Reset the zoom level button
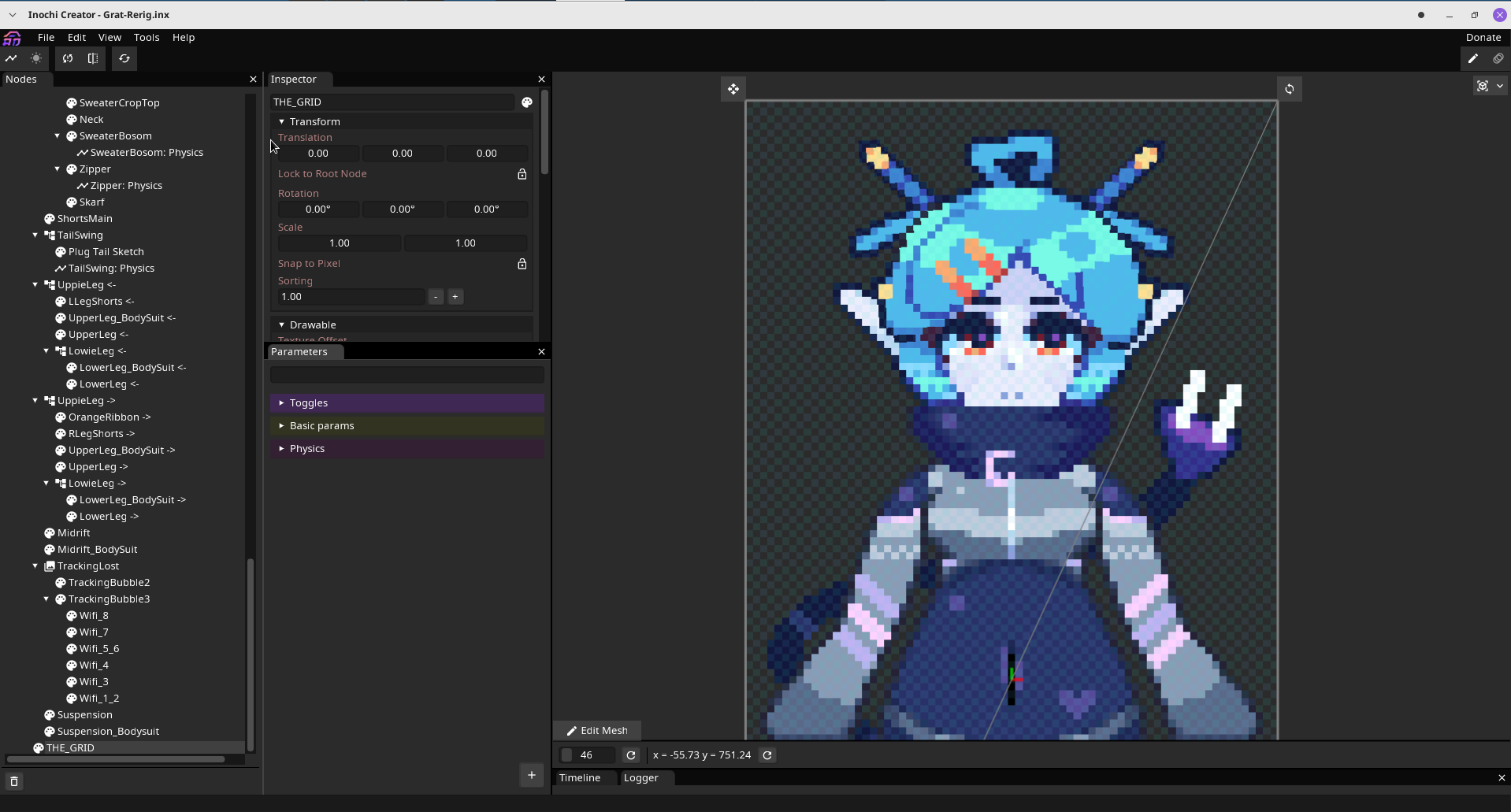Screen dimensions: 1511x812 tap(631, 755)
